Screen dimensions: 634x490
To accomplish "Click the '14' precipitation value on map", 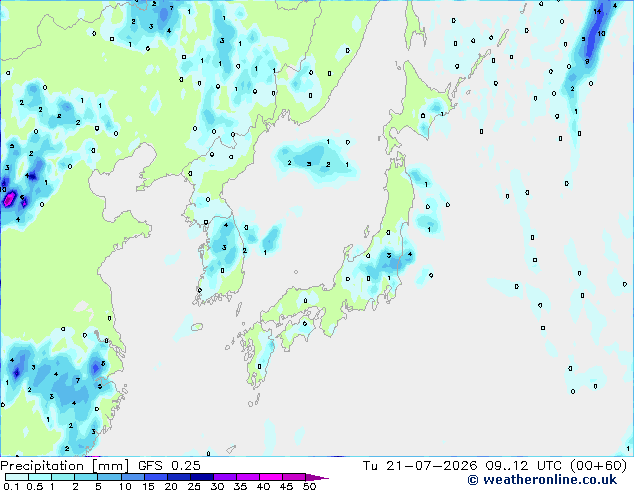I will (x=597, y=11).
